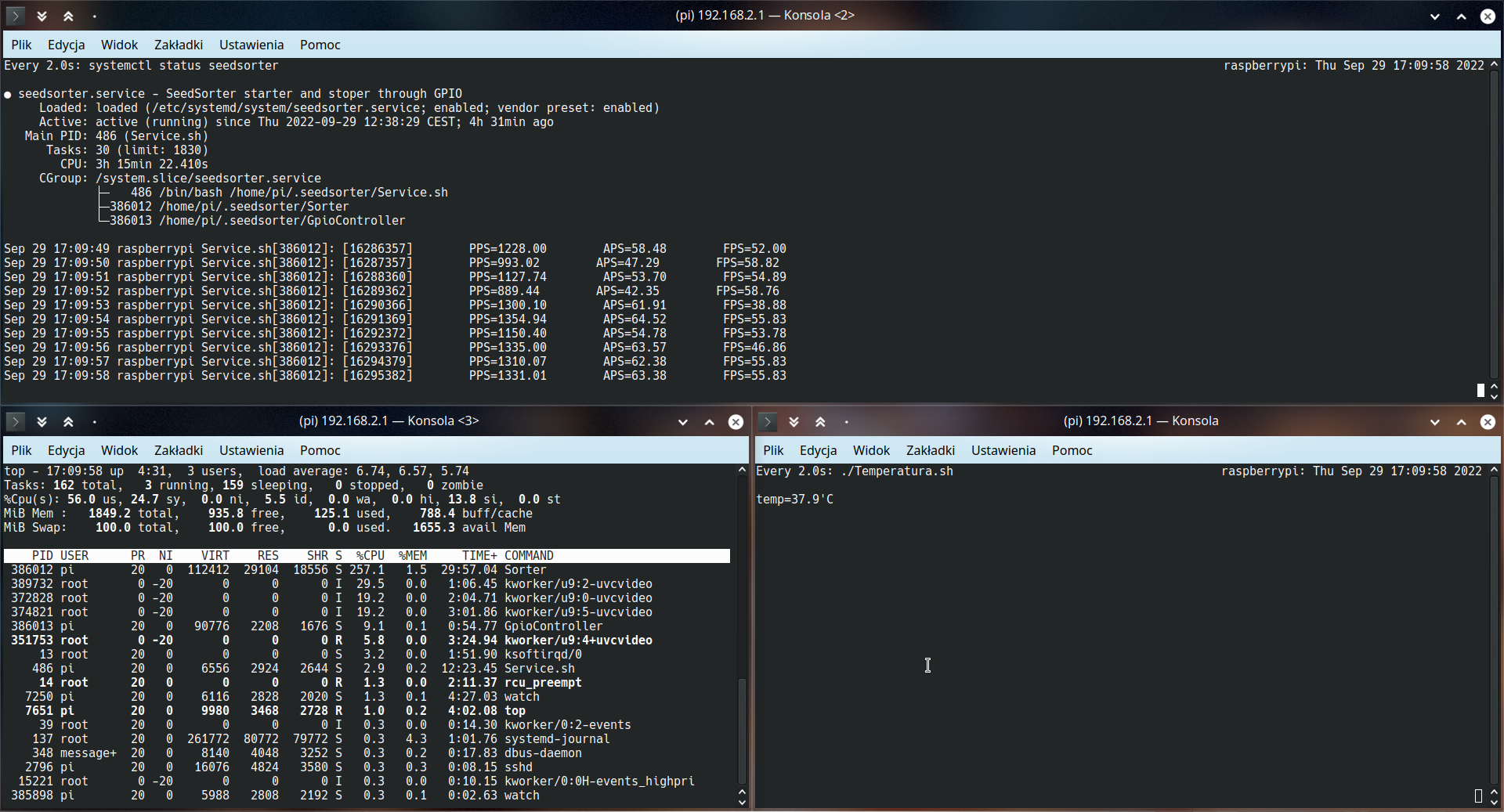Open Zakładki menu in Konsola <3>

179,450
